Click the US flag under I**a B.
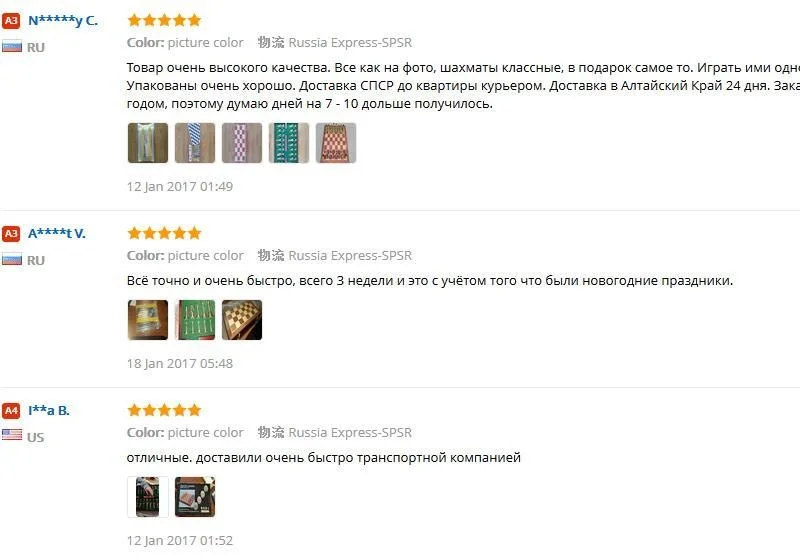 coord(12,435)
